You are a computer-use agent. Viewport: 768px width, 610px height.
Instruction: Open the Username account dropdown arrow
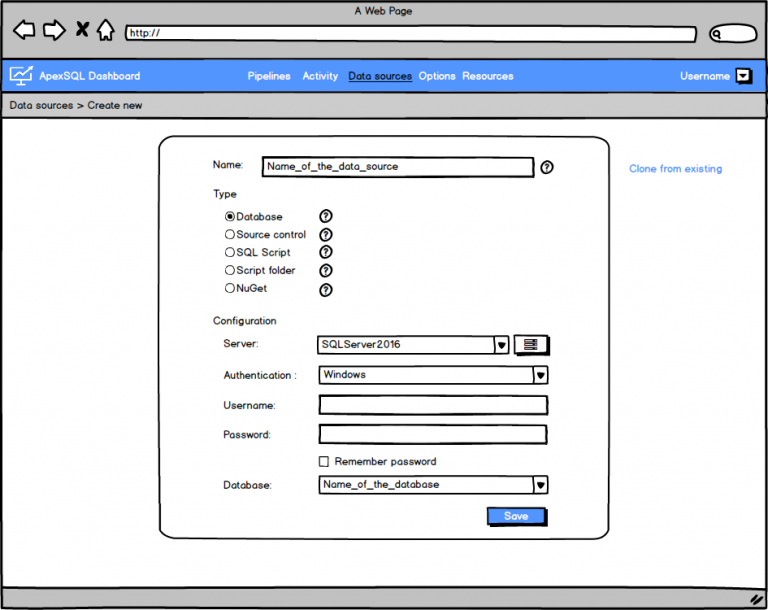pos(743,76)
